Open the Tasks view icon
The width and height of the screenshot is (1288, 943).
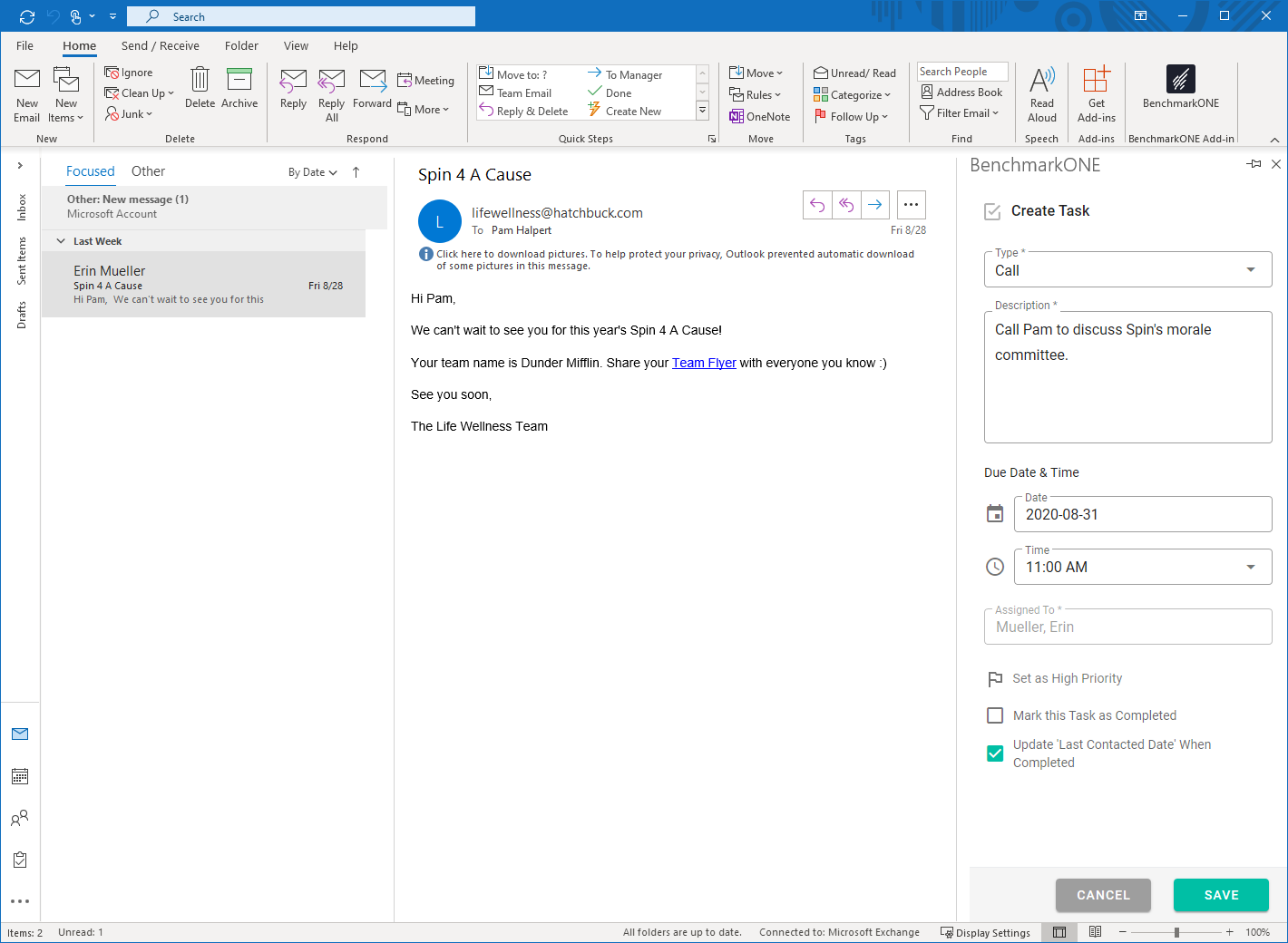pos(20,860)
